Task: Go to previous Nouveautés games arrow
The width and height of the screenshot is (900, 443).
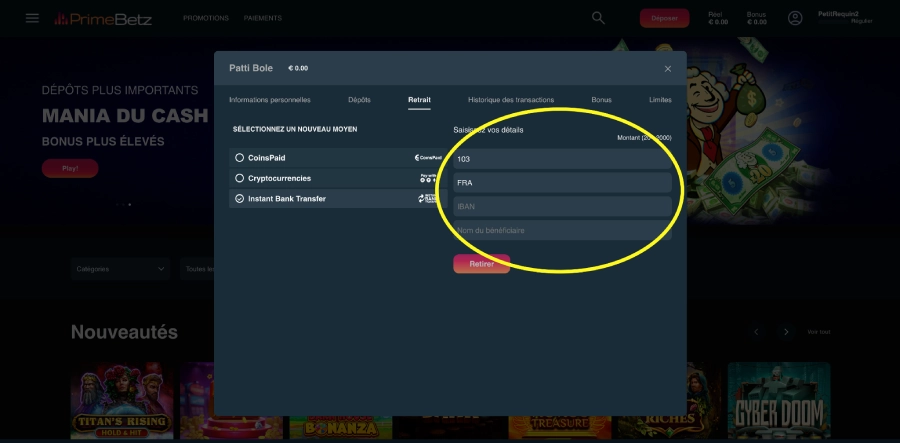Action: pyautogui.click(x=757, y=332)
